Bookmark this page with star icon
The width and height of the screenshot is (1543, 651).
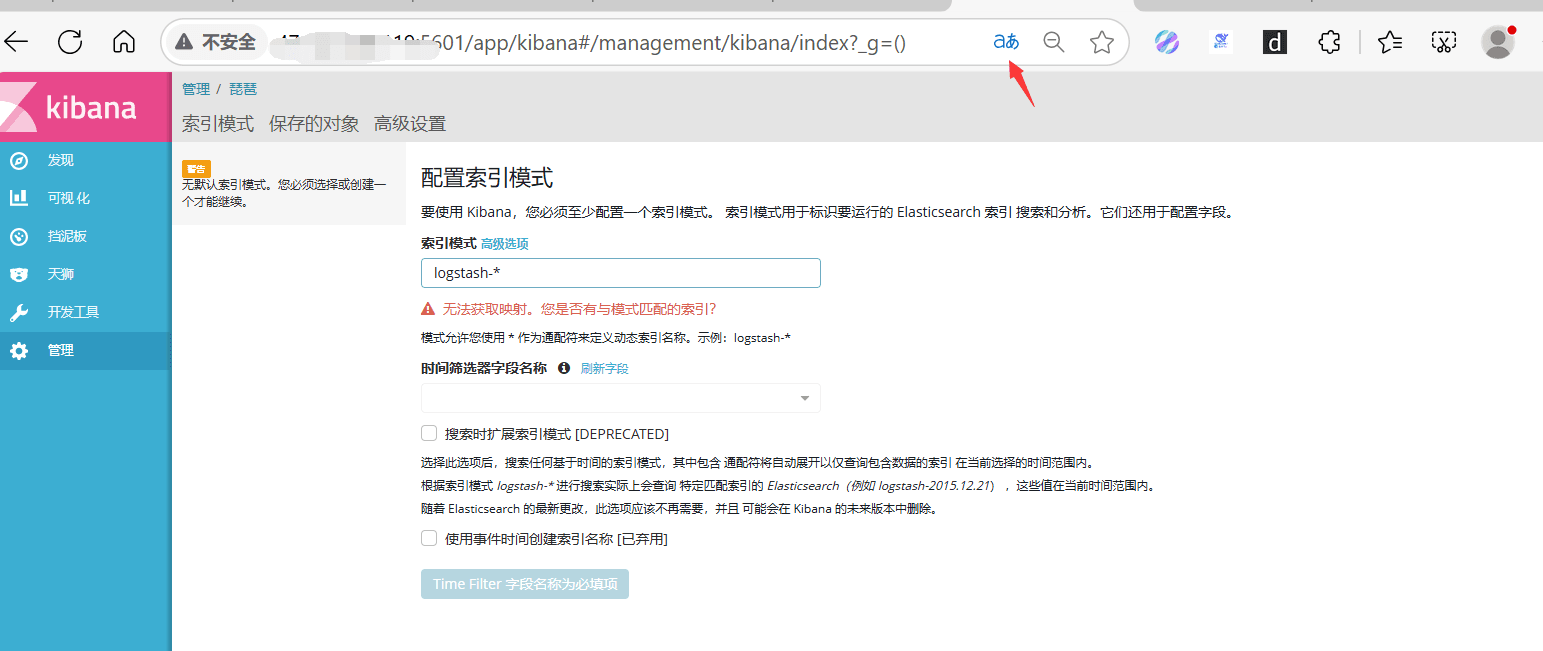1102,42
